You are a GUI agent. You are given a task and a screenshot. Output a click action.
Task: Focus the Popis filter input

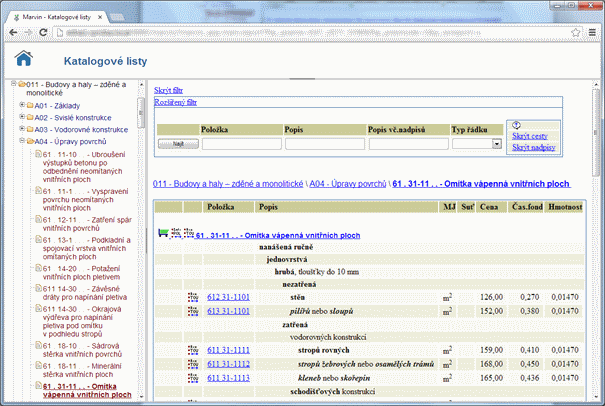coord(325,144)
